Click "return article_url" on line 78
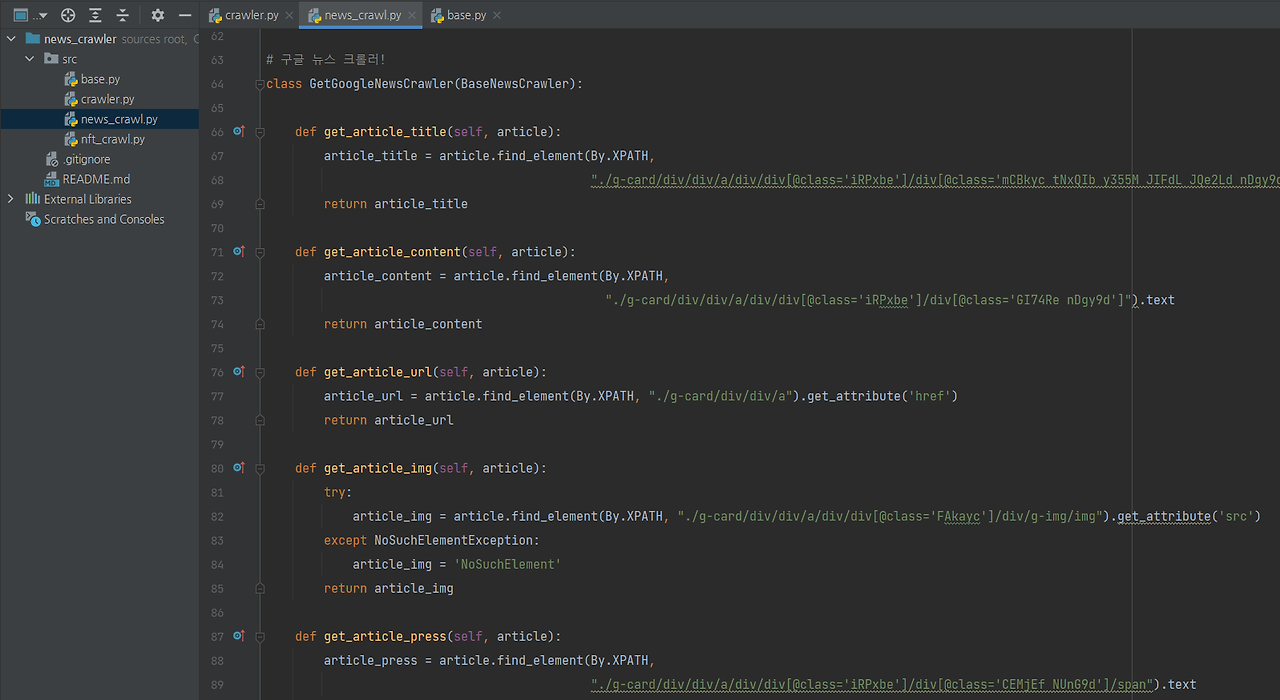The image size is (1280, 700). point(389,420)
